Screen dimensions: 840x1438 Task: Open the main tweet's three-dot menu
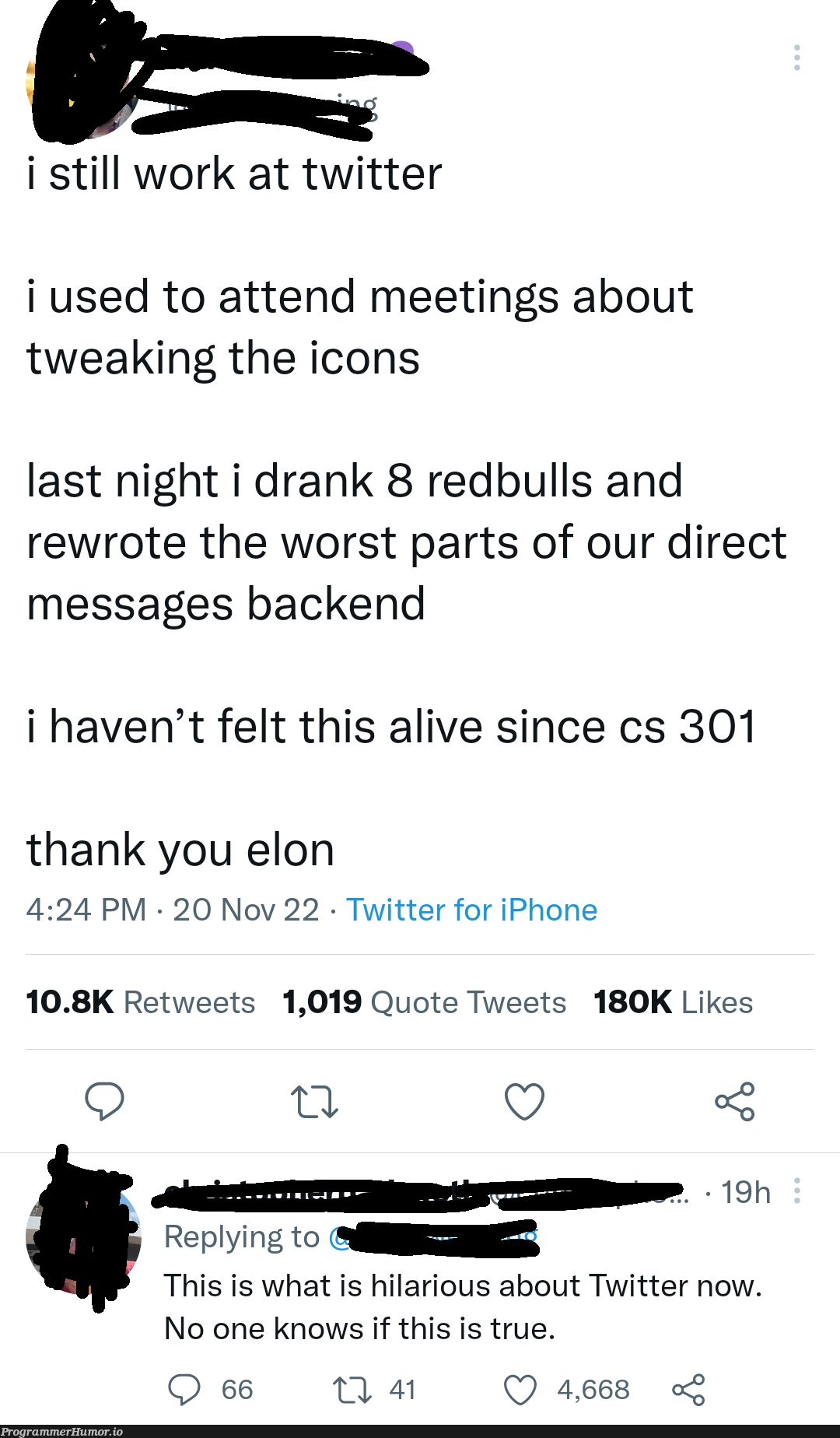point(796,58)
